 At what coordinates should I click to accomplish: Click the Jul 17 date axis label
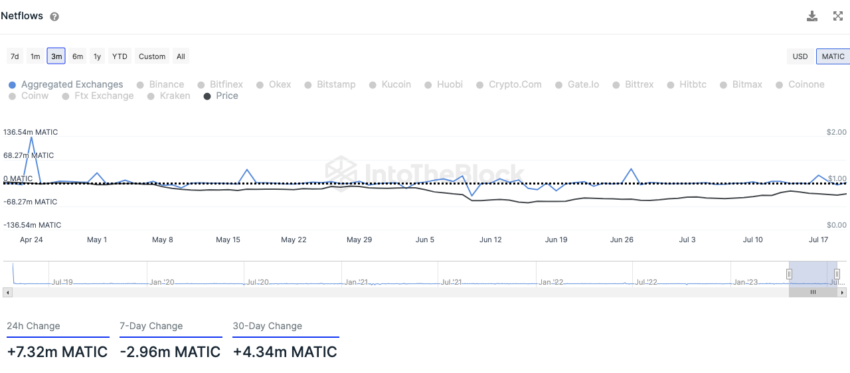[x=820, y=239]
